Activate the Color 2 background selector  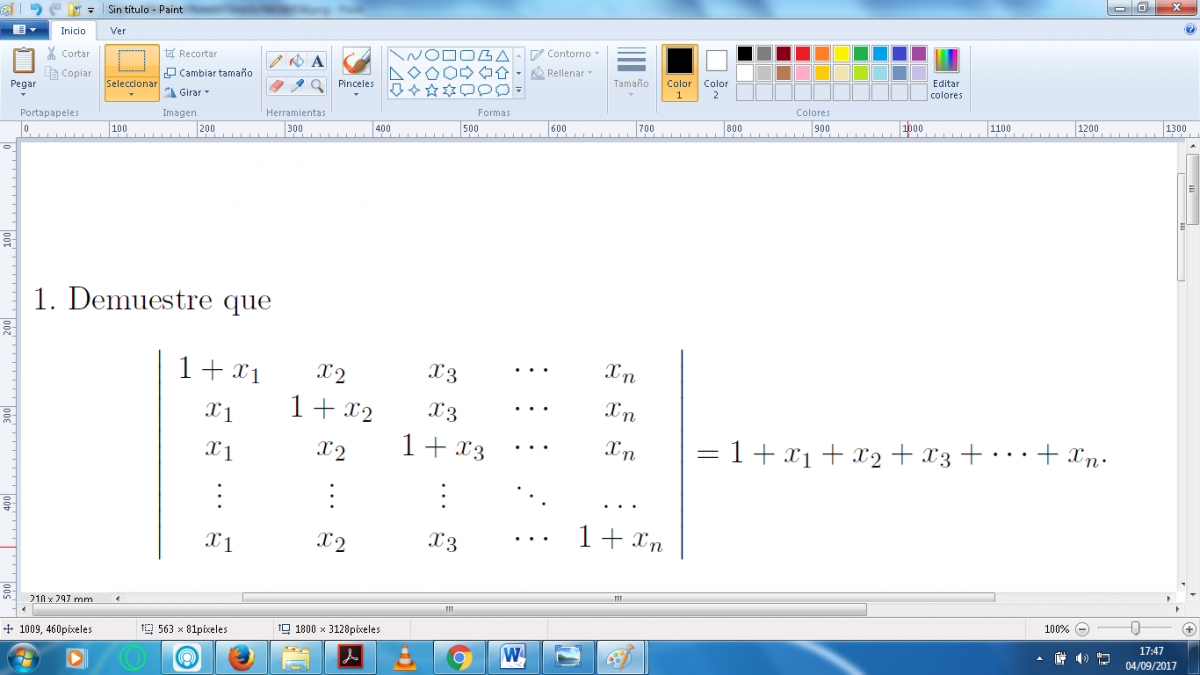tap(716, 72)
